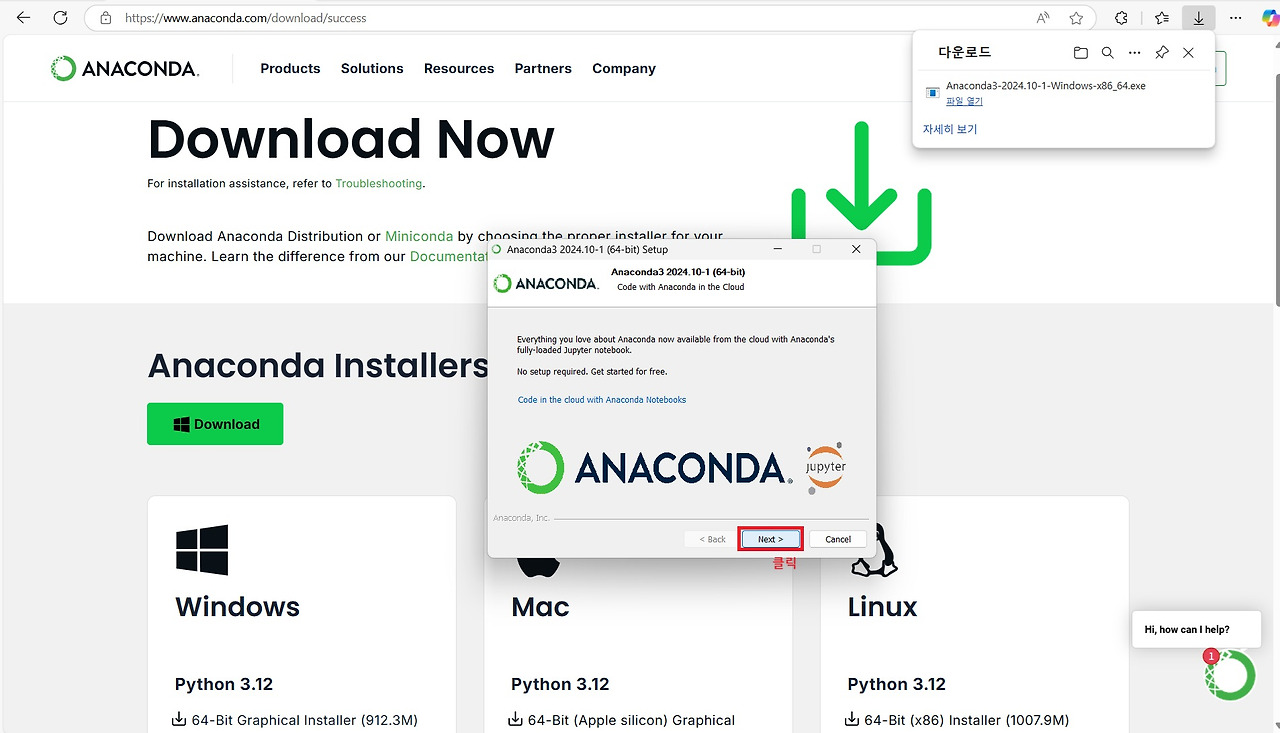Click the "No setup required. Get started for free." text
Screen dimensions: 1280x733
tap(592, 372)
